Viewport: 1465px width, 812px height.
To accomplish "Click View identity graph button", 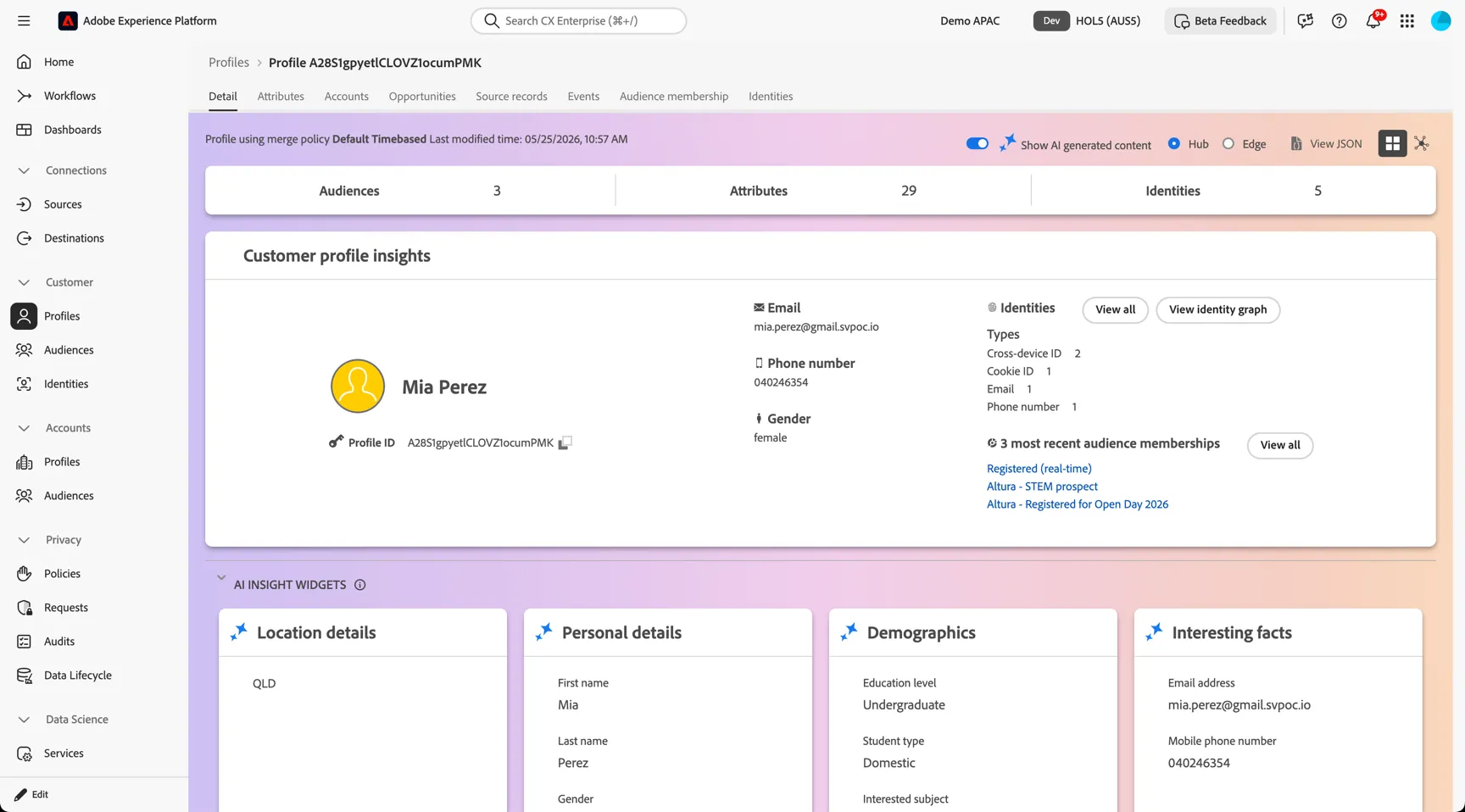I will tap(1218, 309).
